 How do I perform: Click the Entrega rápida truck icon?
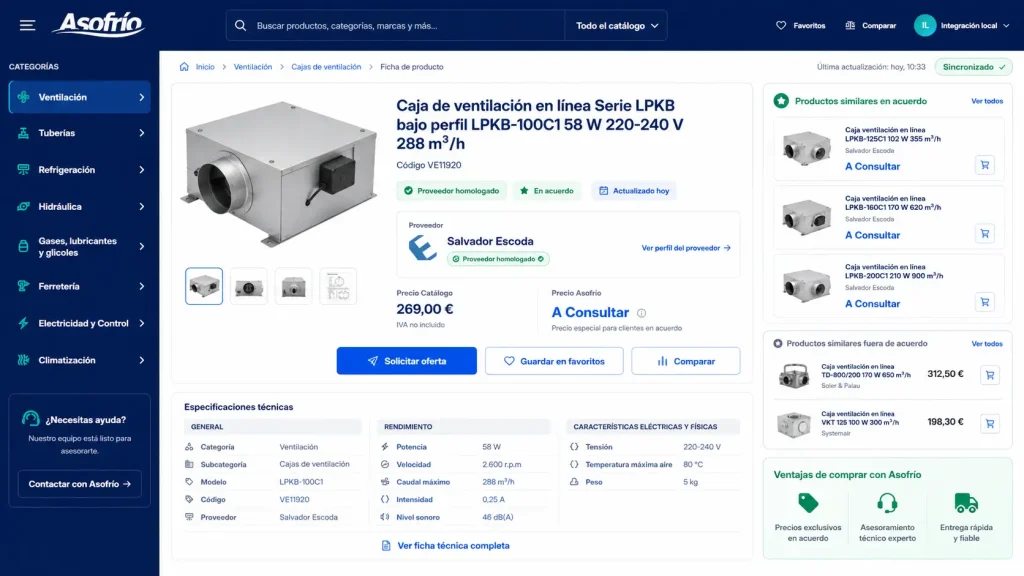966,503
